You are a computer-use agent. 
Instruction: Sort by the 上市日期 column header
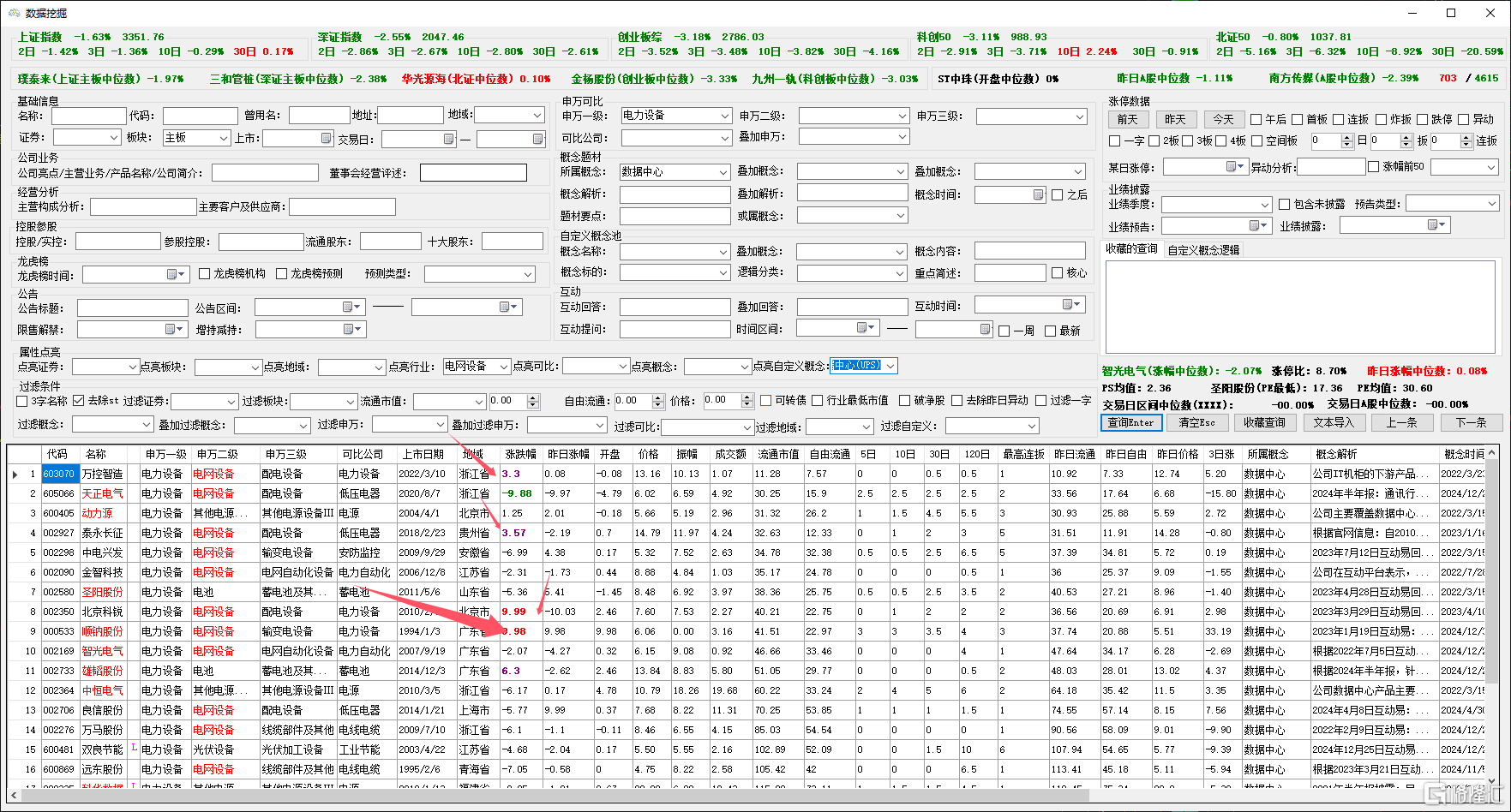423,454
